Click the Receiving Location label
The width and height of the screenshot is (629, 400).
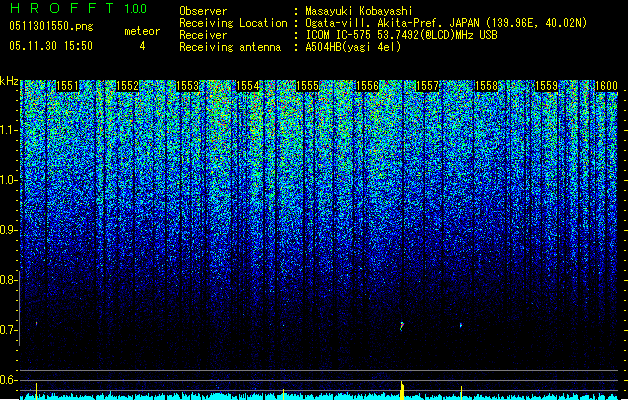click(233, 23)
